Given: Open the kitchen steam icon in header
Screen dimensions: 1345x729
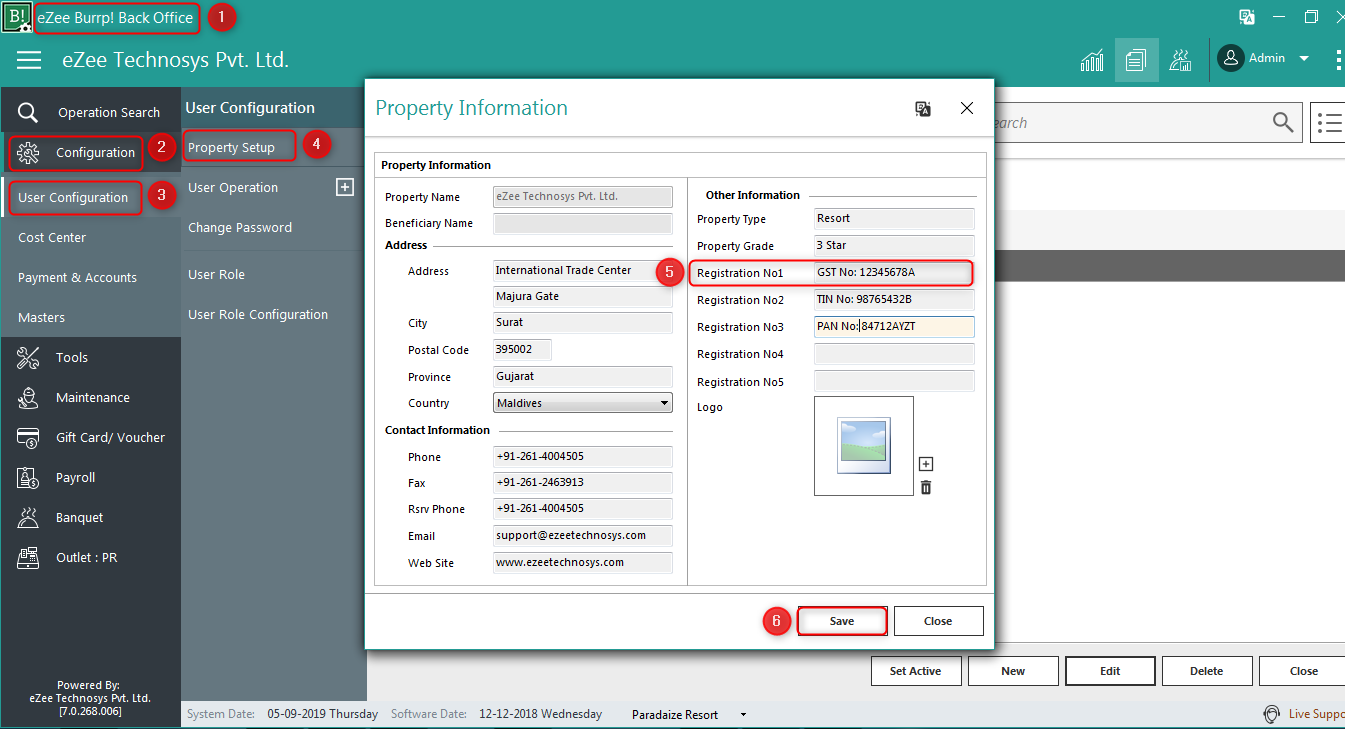Looking at the screenshot, I should (1180, 60).
